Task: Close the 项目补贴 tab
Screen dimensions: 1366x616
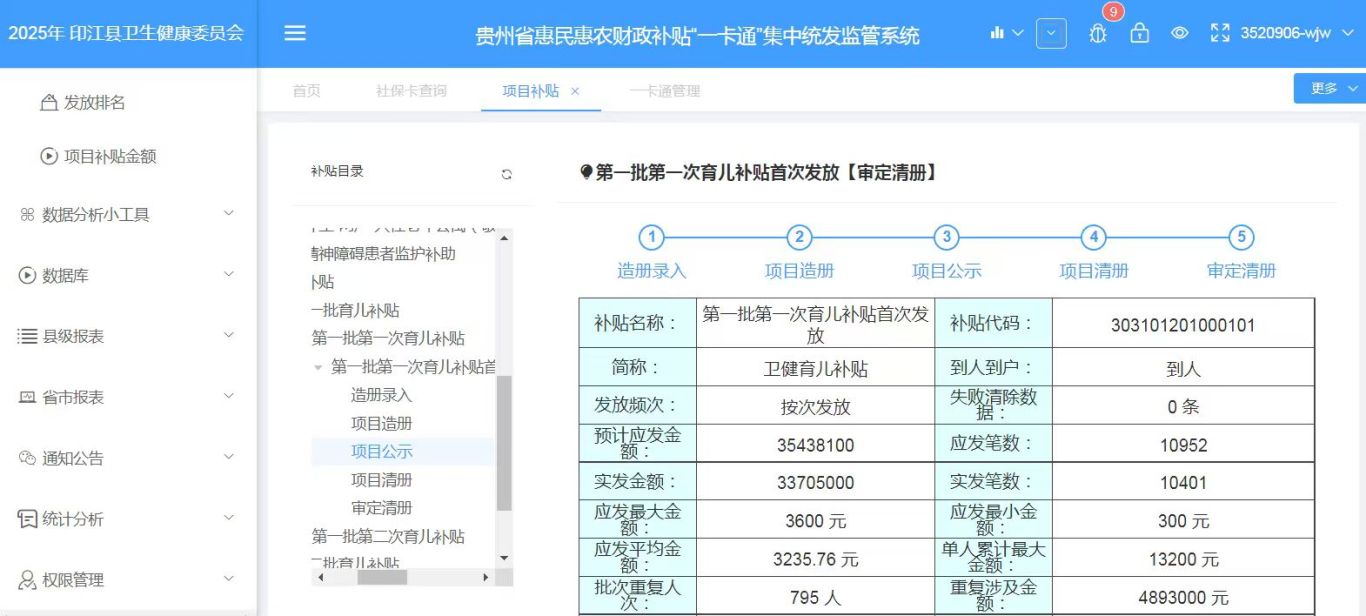Action: coord(575,91)
